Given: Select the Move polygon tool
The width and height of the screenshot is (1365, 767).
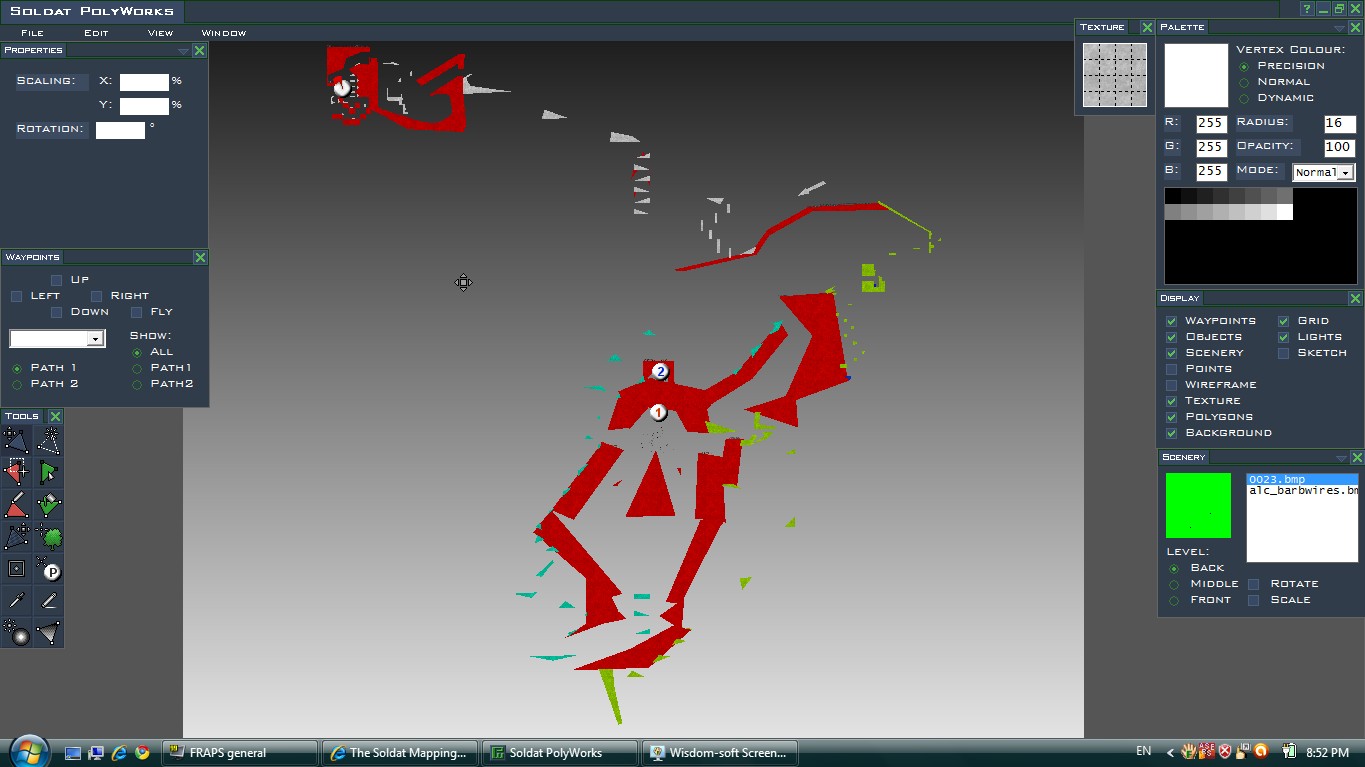Looking at the screenshot, I should pyautogui.click(x=16, y=440).
